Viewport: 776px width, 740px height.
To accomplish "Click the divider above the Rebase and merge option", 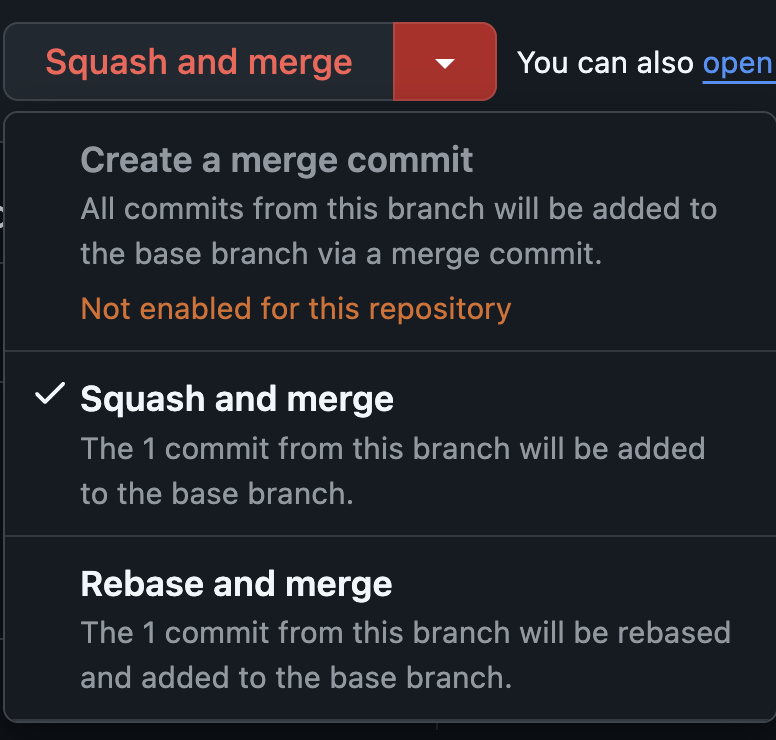I will coord(390,536).
